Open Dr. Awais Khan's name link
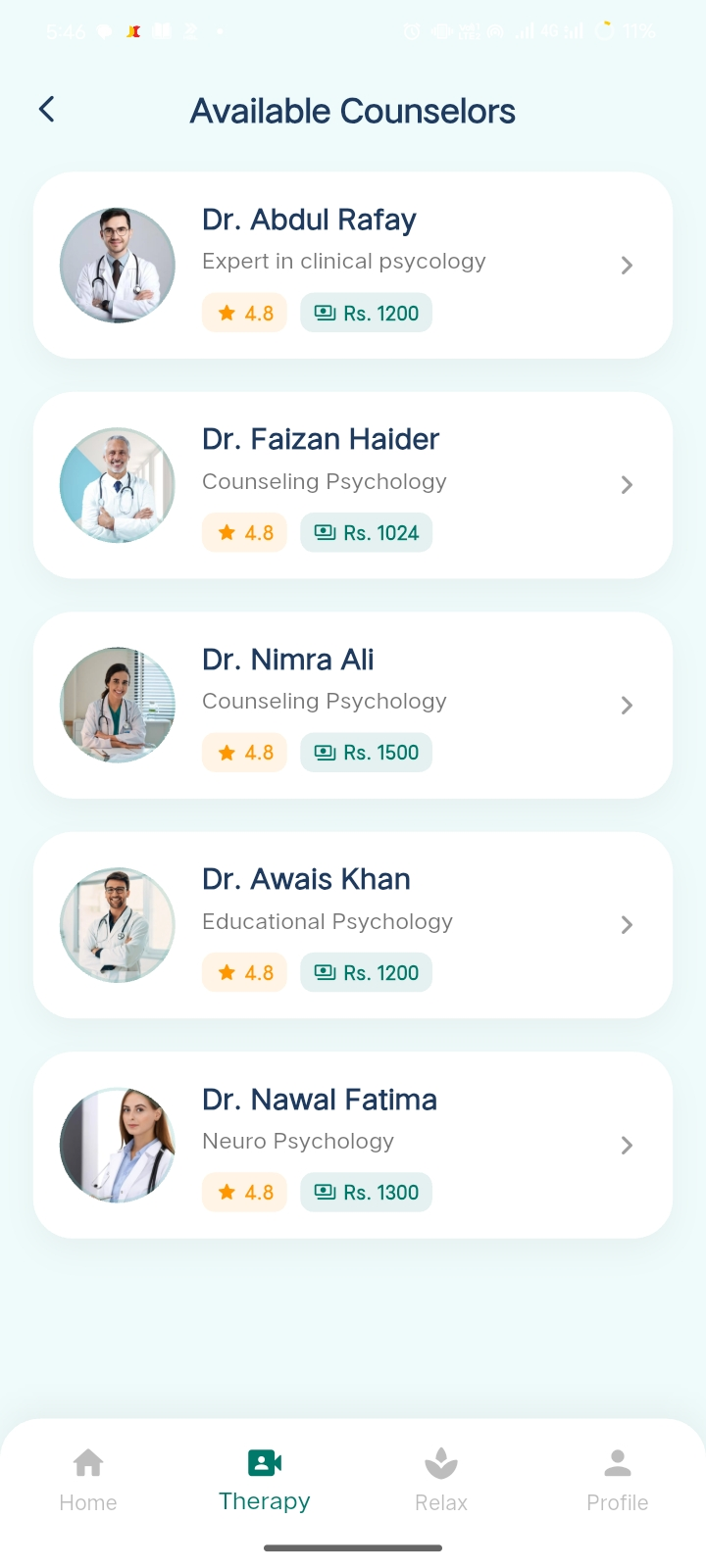Image resolution: width=706 pixels, height=1568 pixels. 306,879
